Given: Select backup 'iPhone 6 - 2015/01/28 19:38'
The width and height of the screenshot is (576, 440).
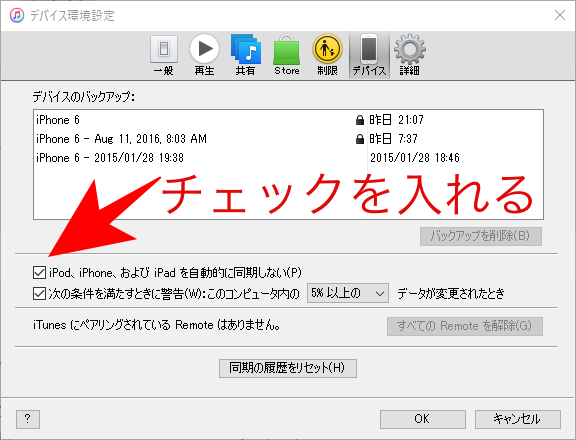Looking at the screenshot, I should (x=288, y=158).
